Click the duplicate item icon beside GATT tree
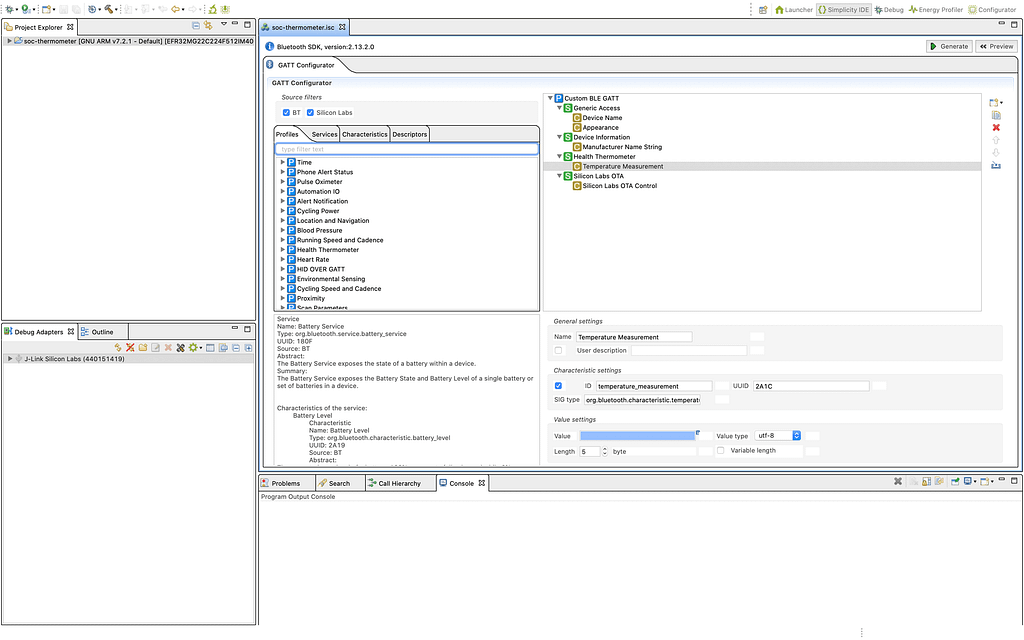 [x=996, y=115]
